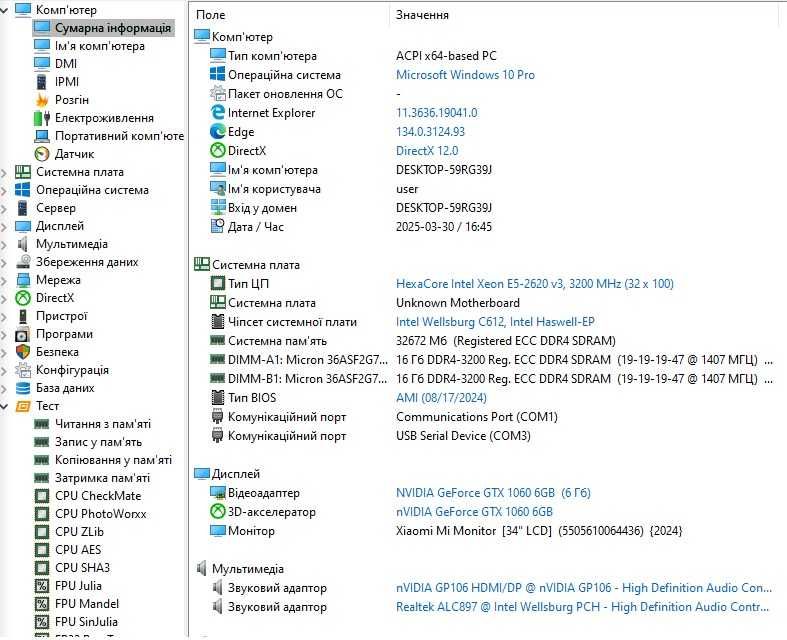Open the AMI (08/17/2024) BIOS link
Screen dimensions: 787x640
(x=441, y=398)
